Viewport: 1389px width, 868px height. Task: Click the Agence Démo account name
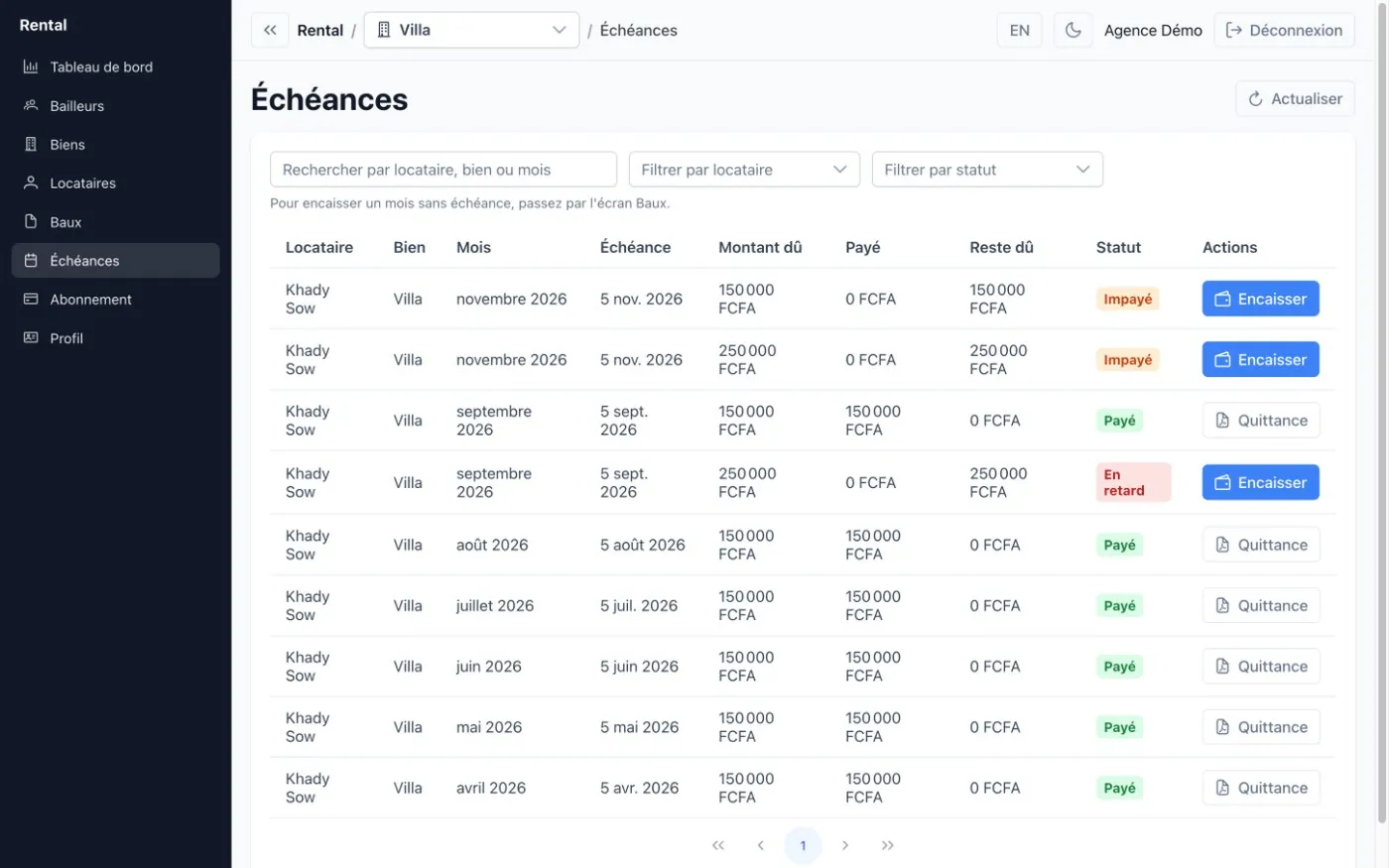pos(1153,30)
